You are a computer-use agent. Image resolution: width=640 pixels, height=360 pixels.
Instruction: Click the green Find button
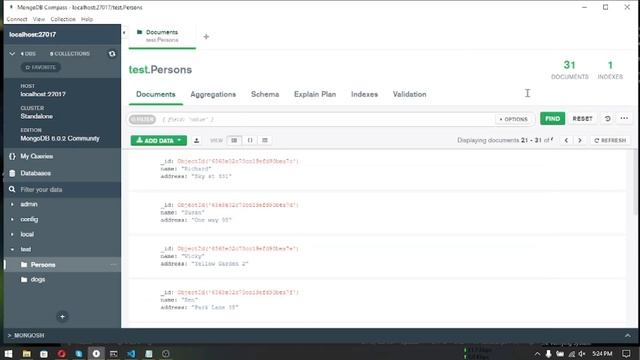(552, 119)
